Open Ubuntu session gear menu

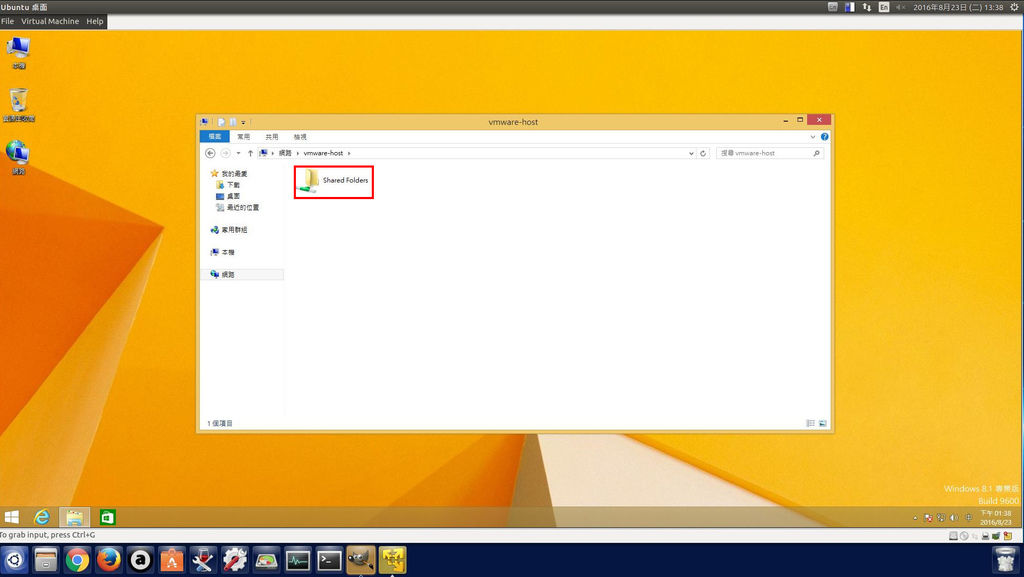[1014, 7]
